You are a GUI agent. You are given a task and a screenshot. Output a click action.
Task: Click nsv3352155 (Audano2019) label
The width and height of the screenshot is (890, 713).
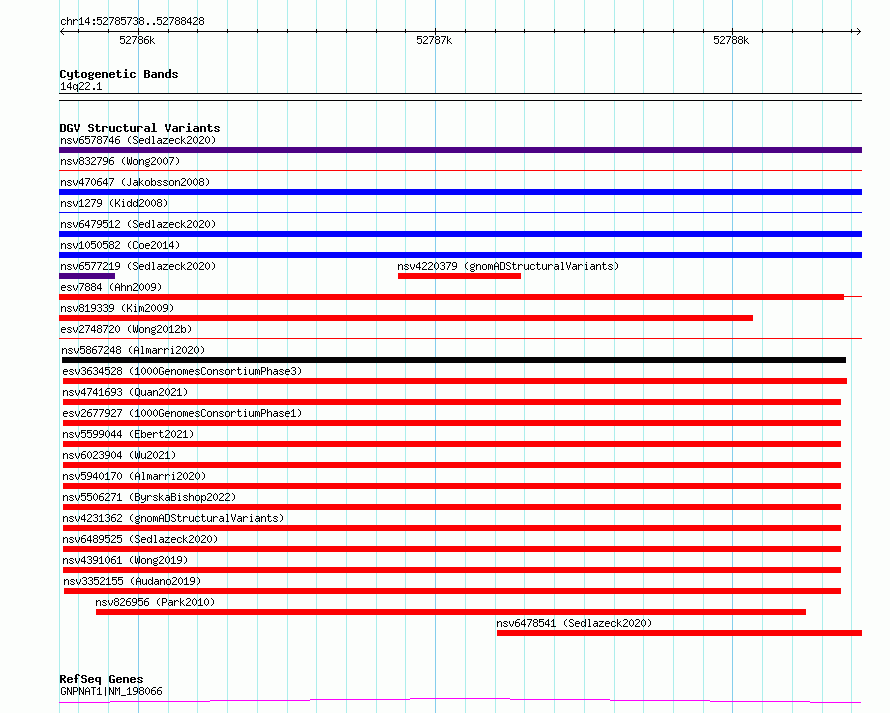coord(132,581)
